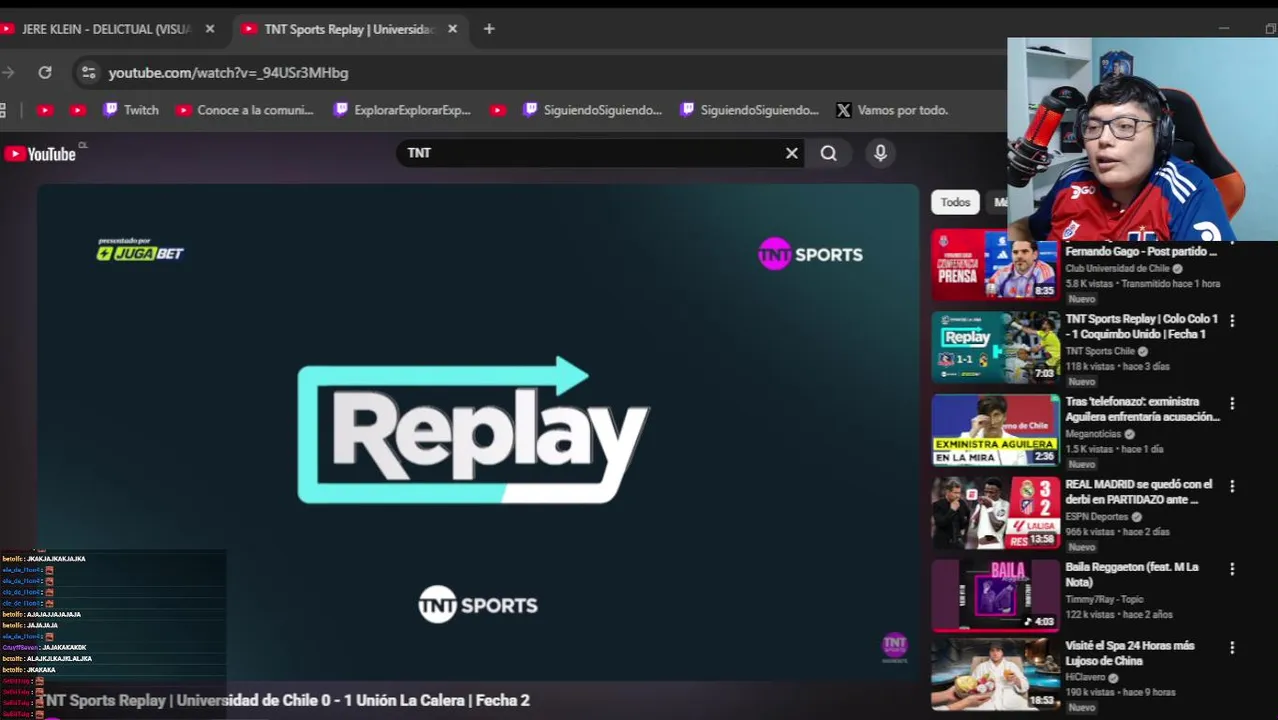This screenshot has height=720, width=1278.
Task: Visit HiClavero channel name
Action: point(1085,677)
